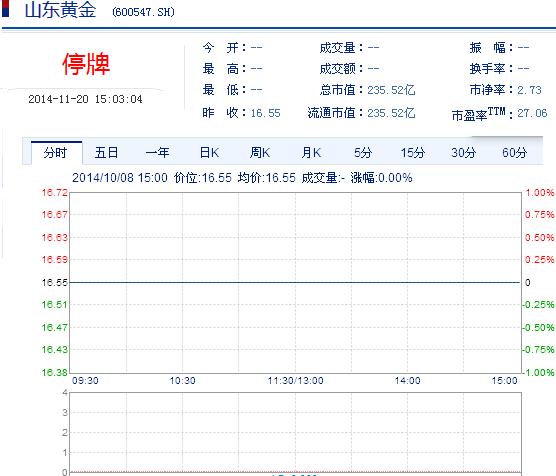Click the 市净率 value 2.73
Viewport: 556px width, 476px height.
click(x=529, y=90)
